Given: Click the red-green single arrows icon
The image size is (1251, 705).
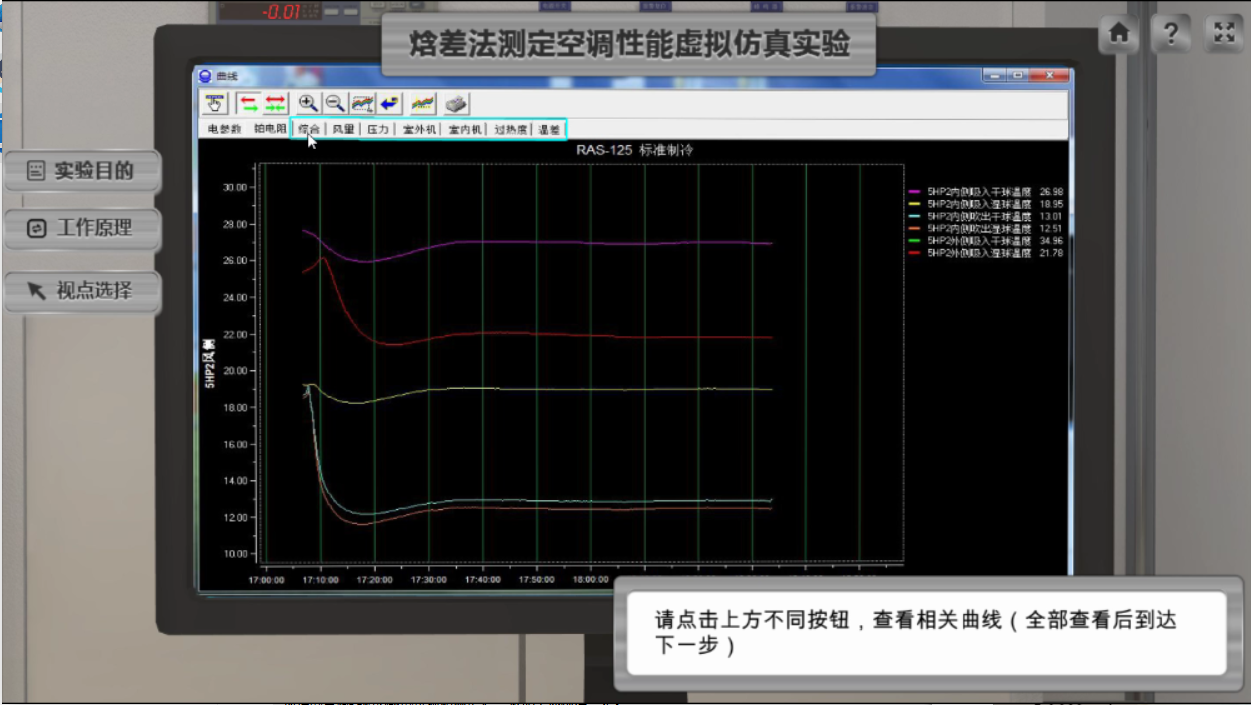Looking at the screenshot, I should pos(249,103).
